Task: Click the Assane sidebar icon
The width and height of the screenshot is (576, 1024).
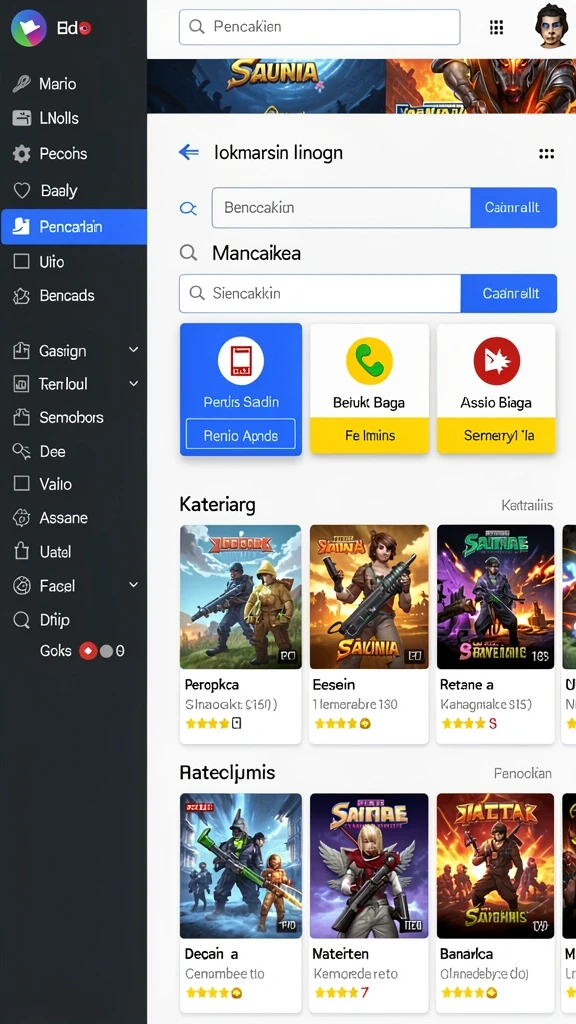Action: coord(22,518)
